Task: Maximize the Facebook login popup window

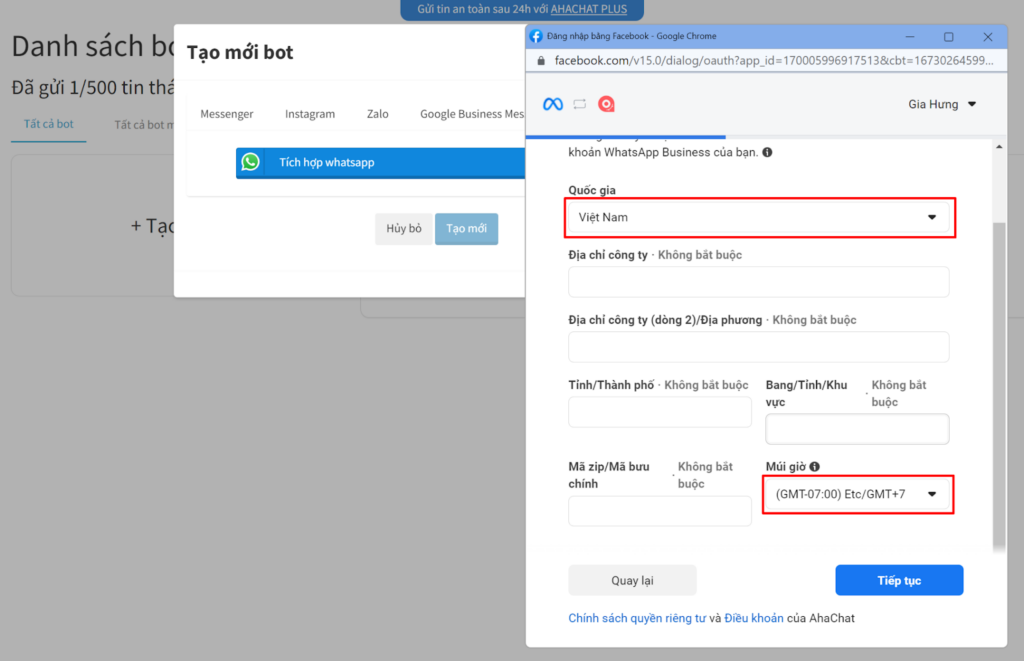Action: tap(948, 37)
